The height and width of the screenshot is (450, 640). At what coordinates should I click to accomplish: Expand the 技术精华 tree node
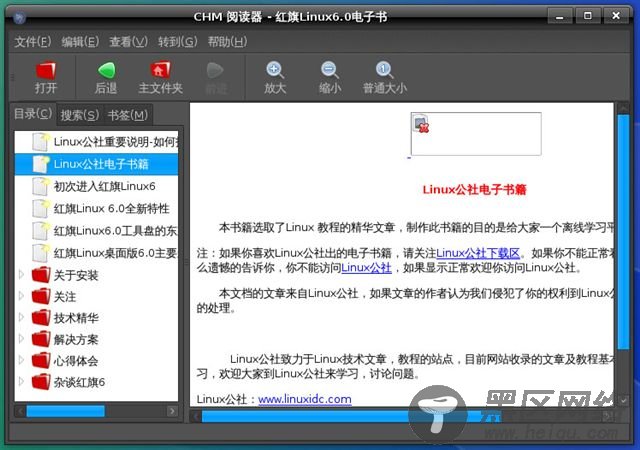pyautogui.click(x=22, y=317)
